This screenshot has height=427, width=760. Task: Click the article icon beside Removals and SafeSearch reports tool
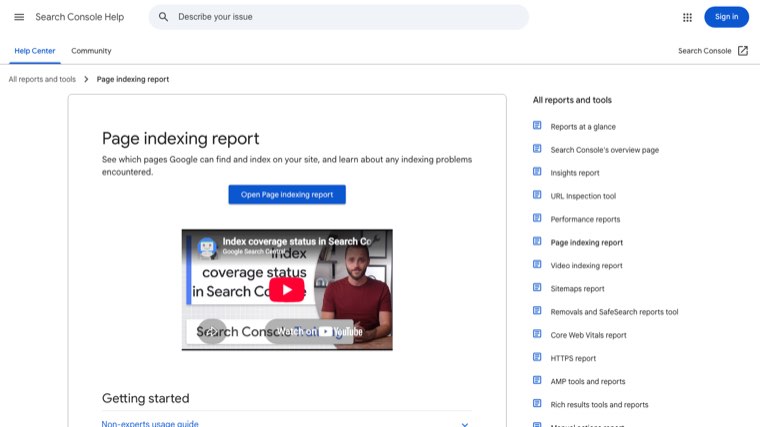coord(537,311)
